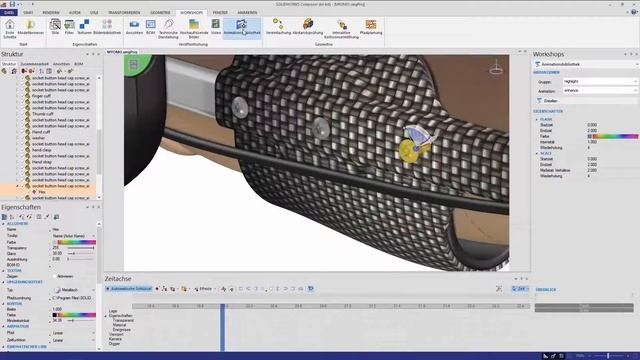This screenshot has width=640, height=360.
Task: Click the Farbe rainbow swatch under ALLGEMEIN
Action: (x=76, y=242)
